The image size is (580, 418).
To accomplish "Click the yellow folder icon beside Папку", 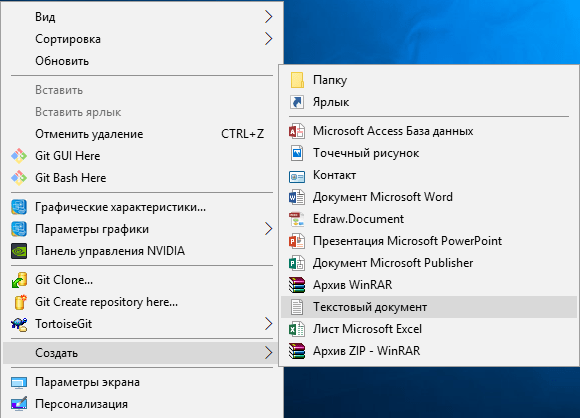I will (297, 80).
